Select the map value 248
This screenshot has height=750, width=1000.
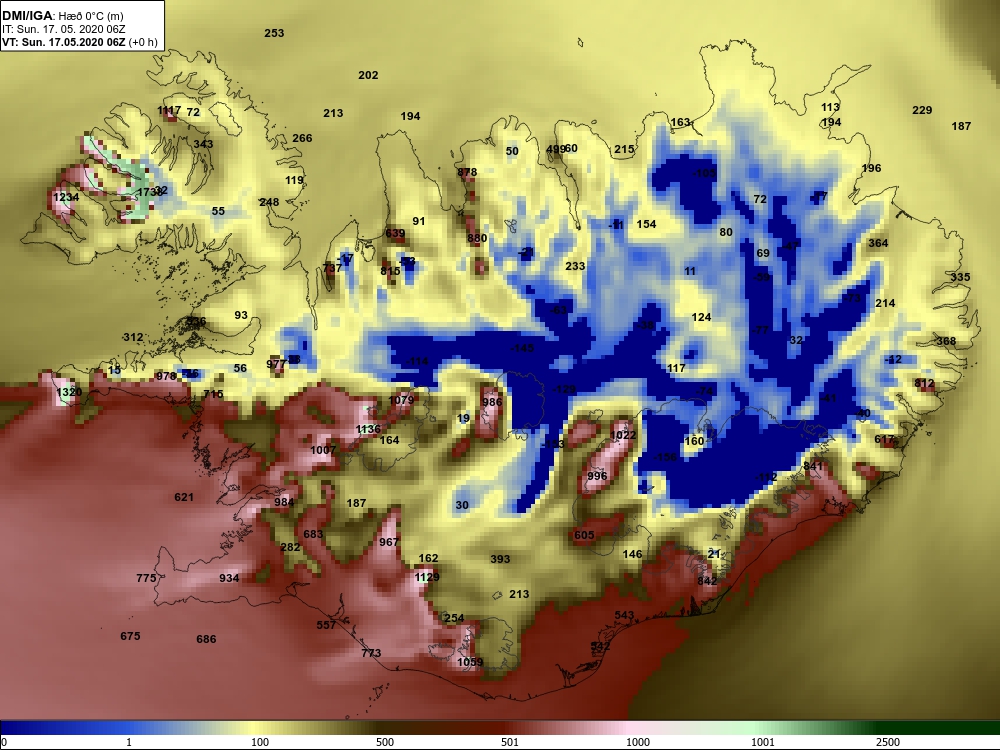tap(269, 202)
